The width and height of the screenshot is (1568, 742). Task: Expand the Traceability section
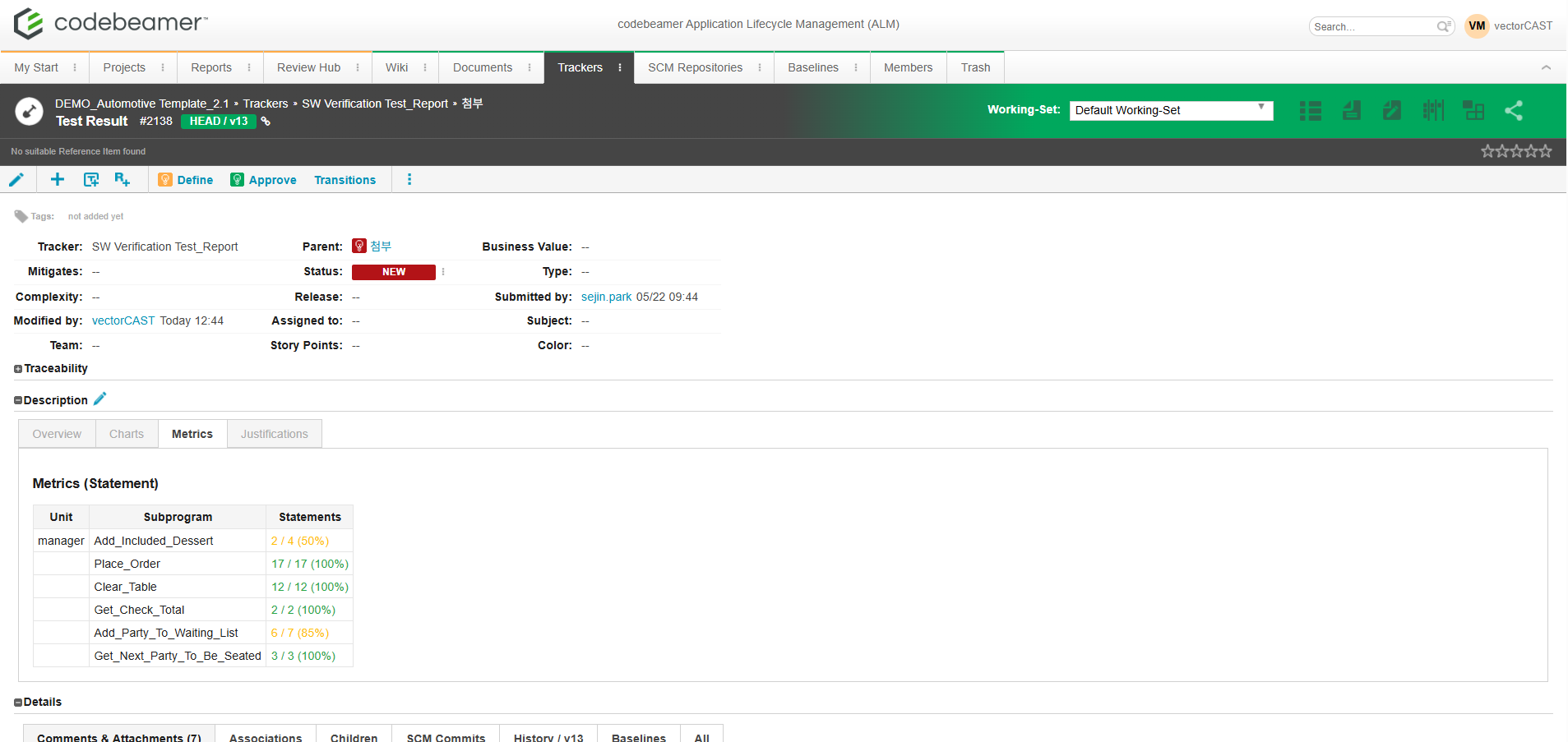(x=17, y=368)
